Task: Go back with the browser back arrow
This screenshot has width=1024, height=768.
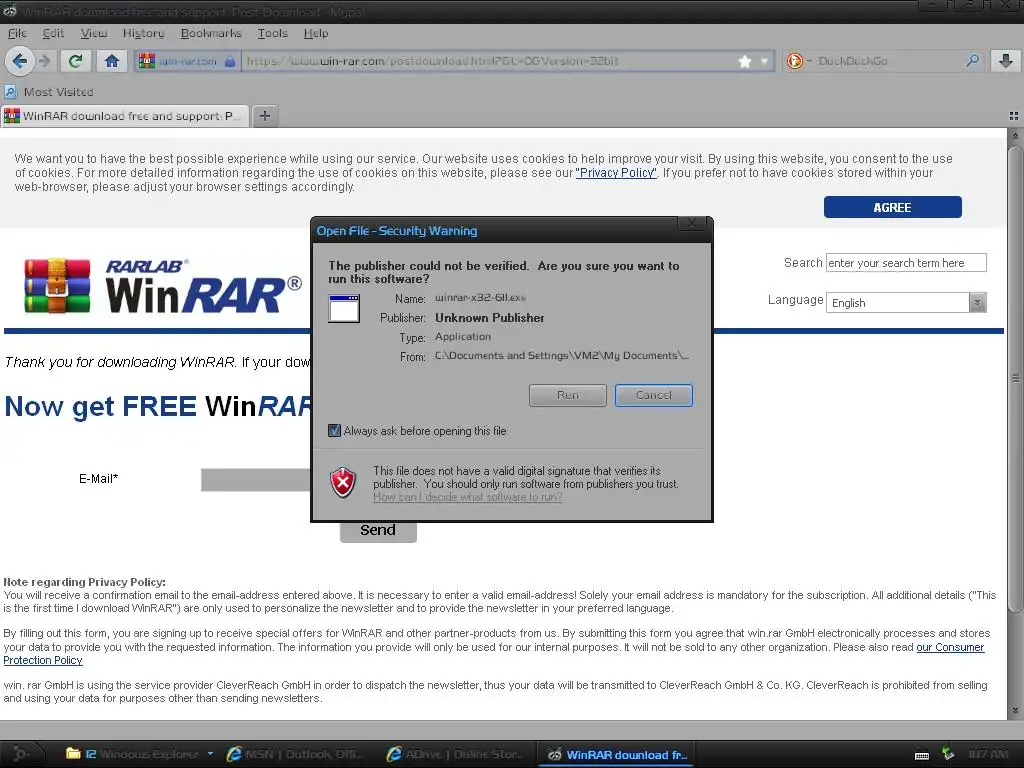Action: (x=20, y=61)
